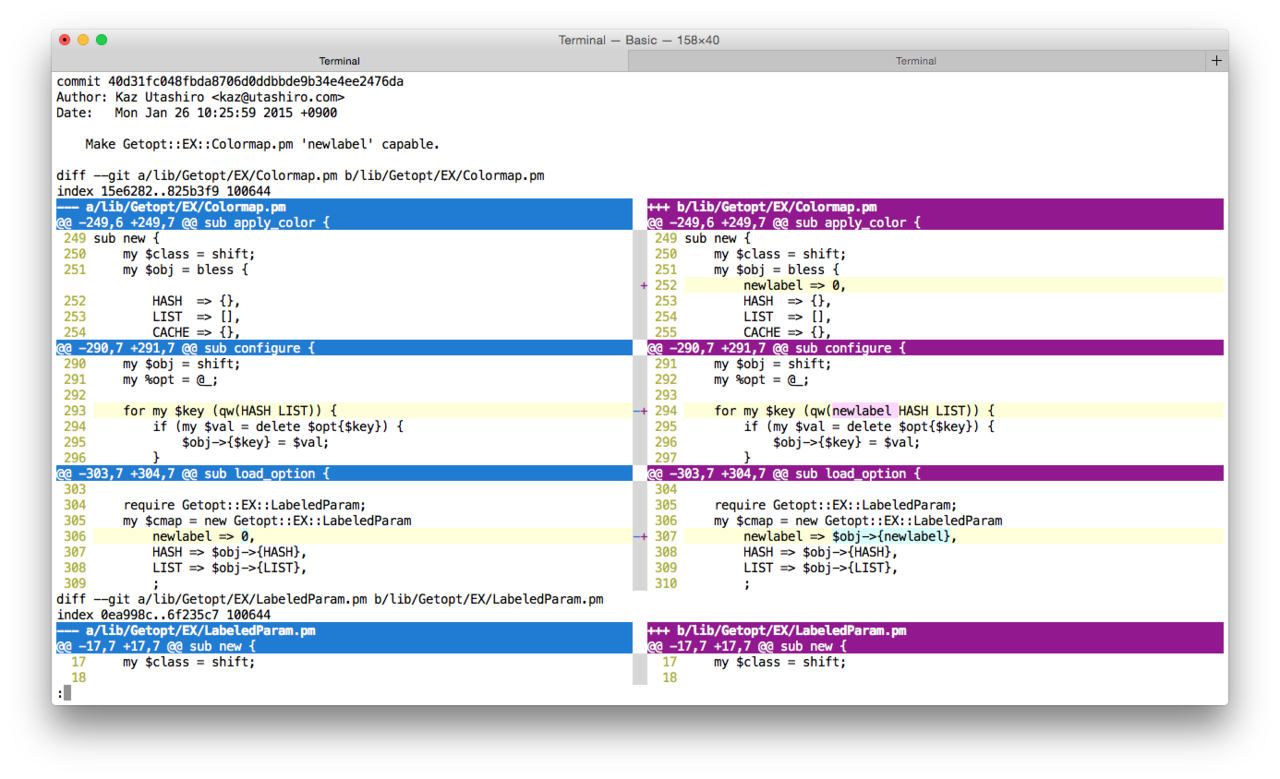Click right line 296 '$obj->{$key} = $val;'
Viewport: 1280px width, 779px height.
coord(846,442)
